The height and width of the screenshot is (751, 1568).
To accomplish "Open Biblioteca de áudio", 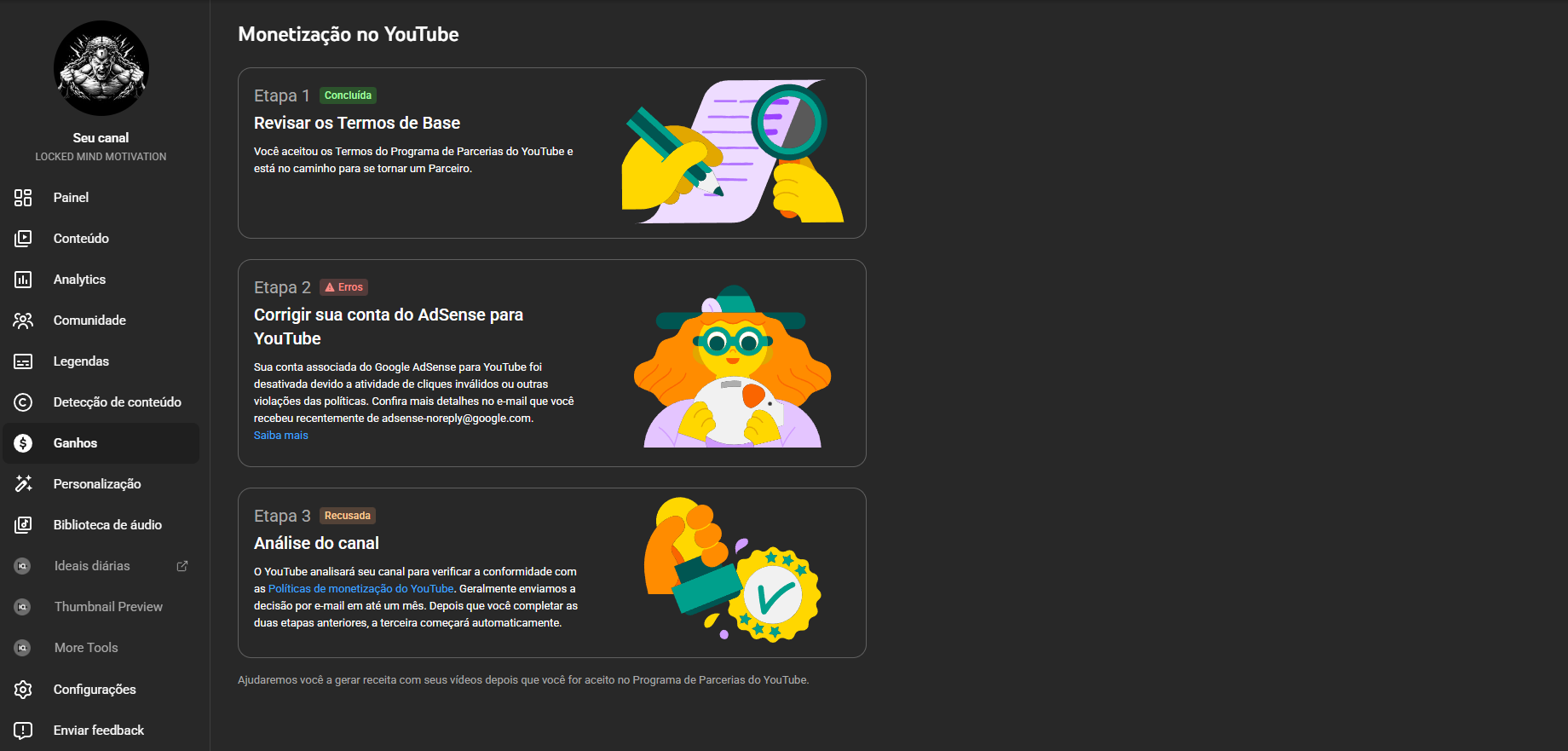I will click(101, 525).
